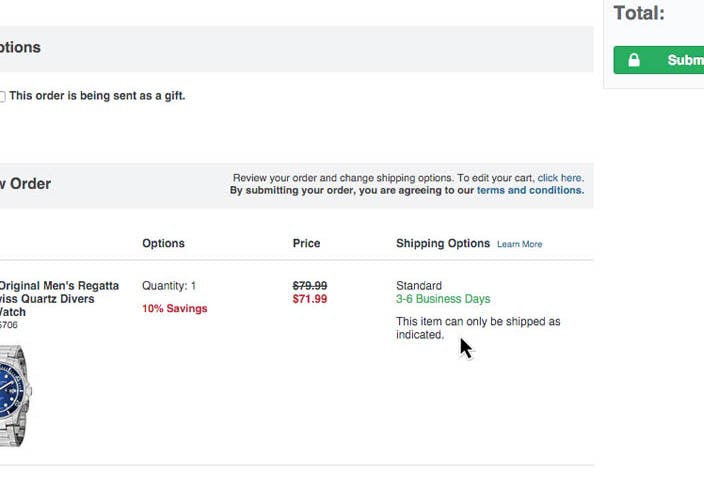Viewport: 704px width, 497px height.
Task: Click the red $71.99 sale price
Action: click(309, 299)
